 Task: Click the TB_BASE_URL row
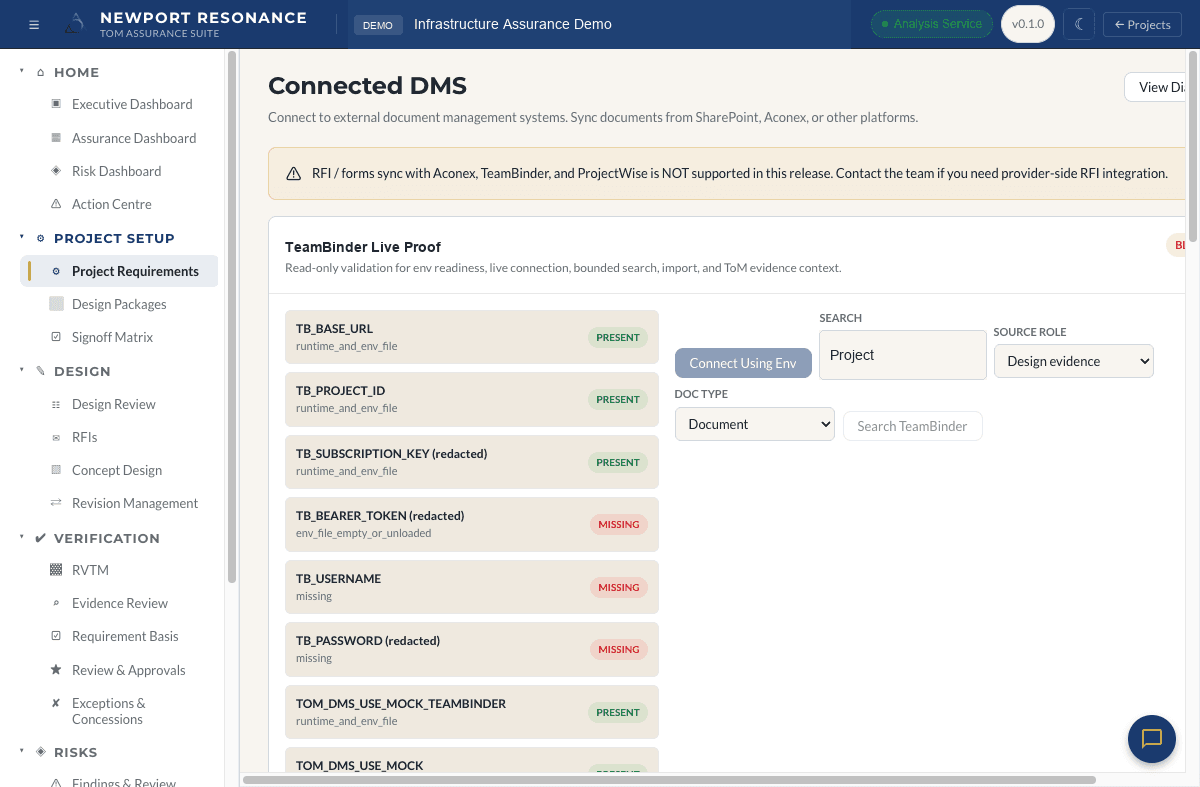472,337
